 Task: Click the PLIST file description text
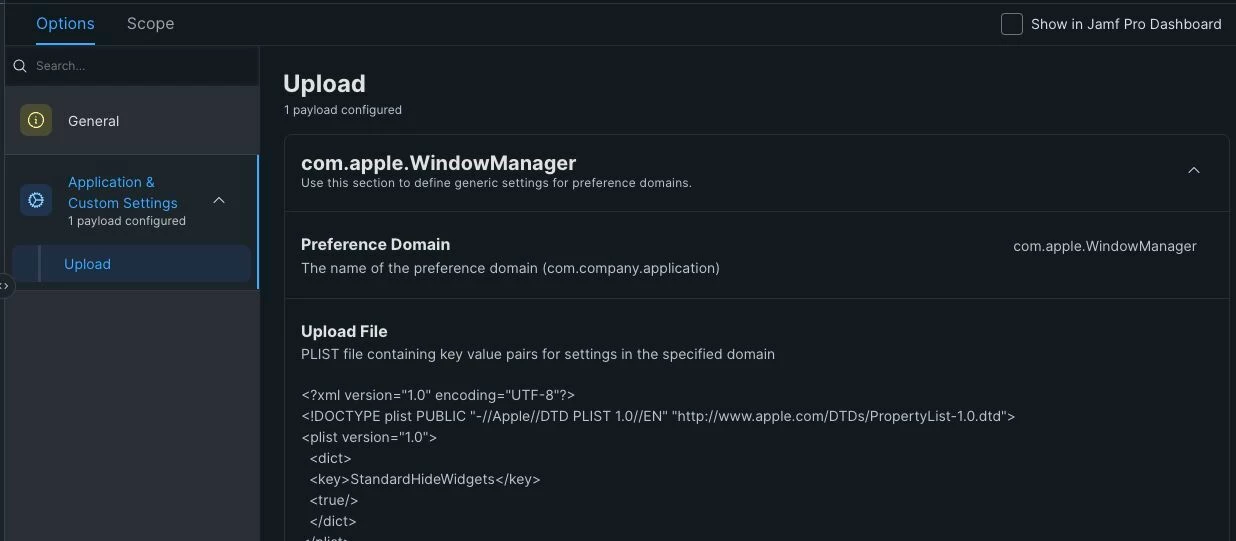538,354
